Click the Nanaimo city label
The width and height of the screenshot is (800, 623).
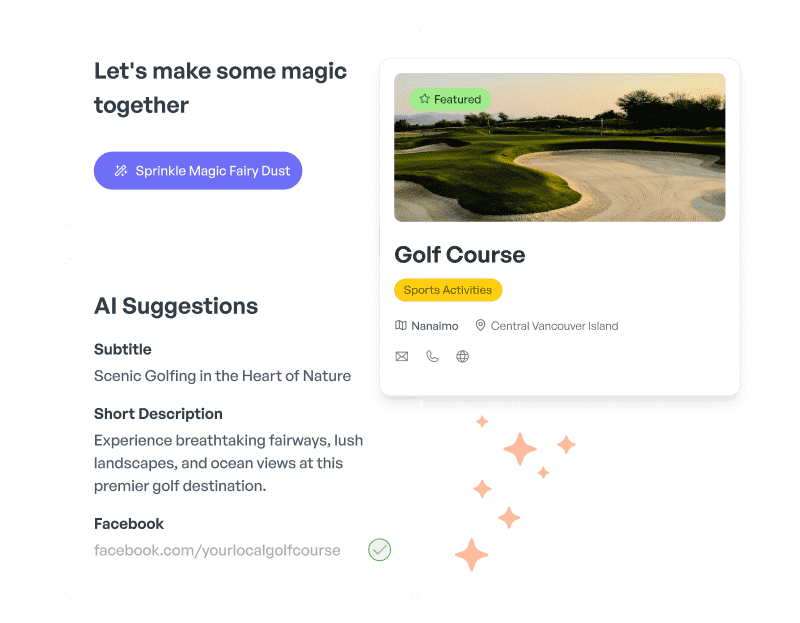(435, 326)
